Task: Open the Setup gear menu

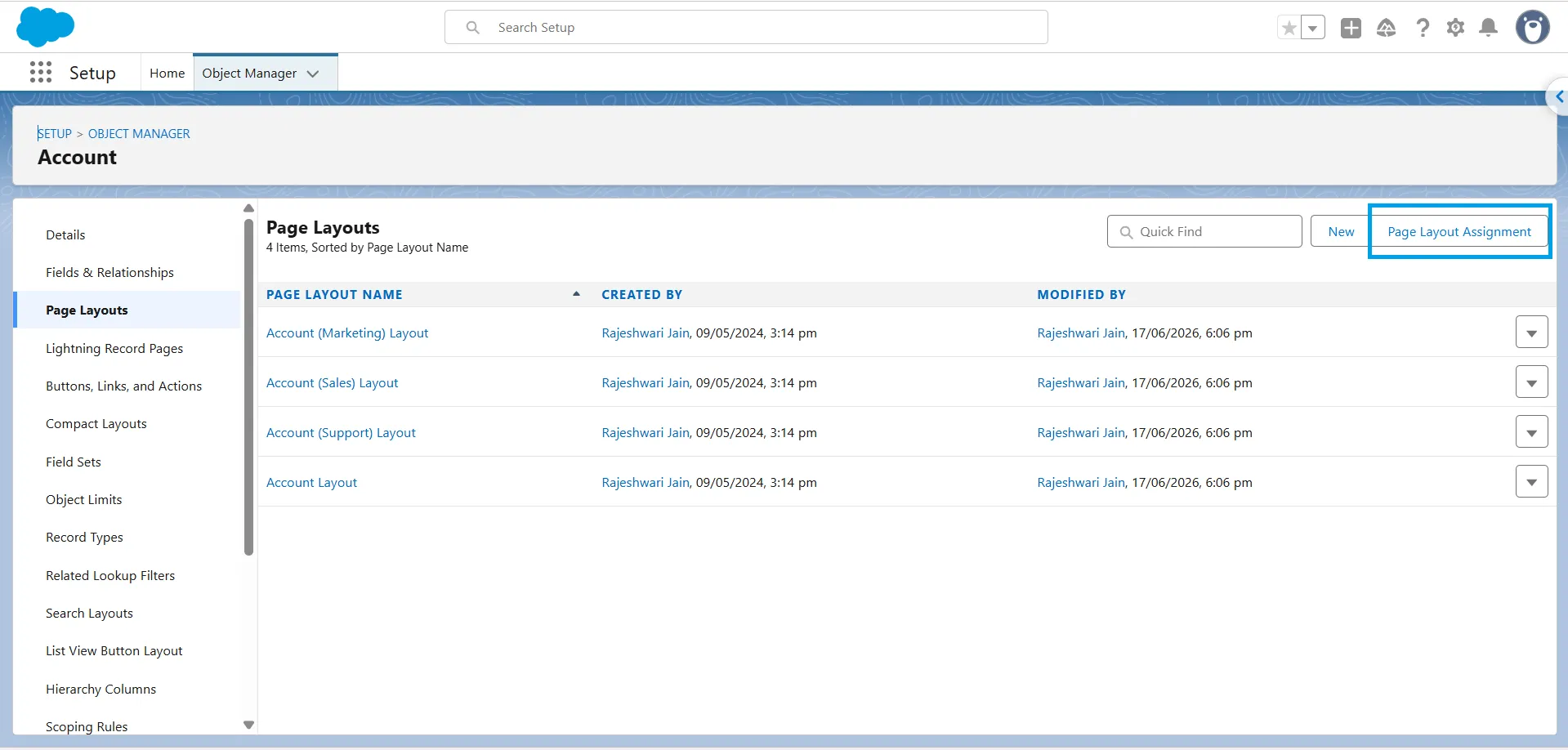Action: tap(1455, 28)
